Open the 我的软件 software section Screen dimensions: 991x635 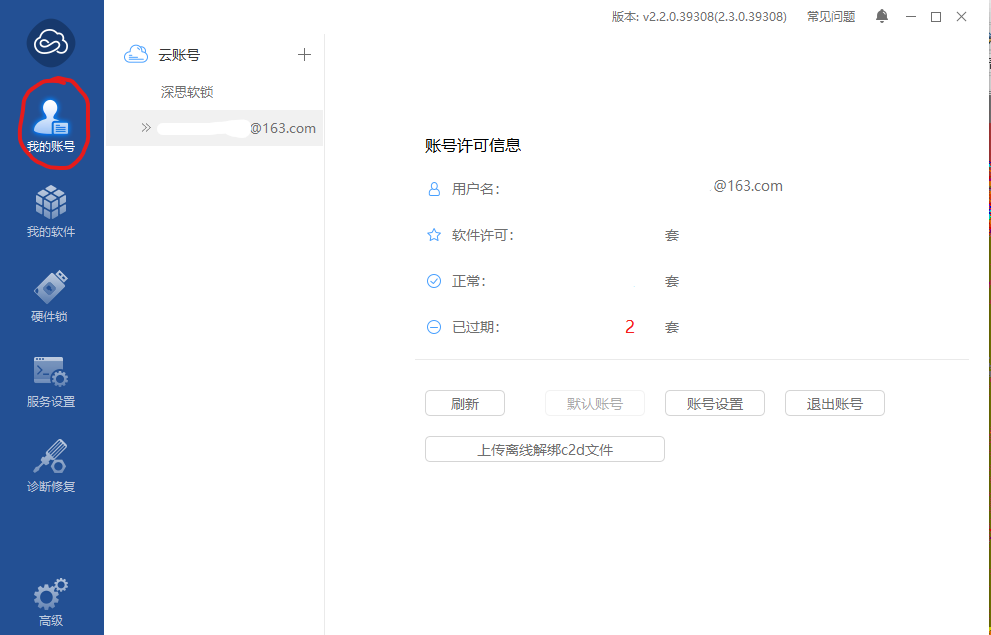point(51,211)
